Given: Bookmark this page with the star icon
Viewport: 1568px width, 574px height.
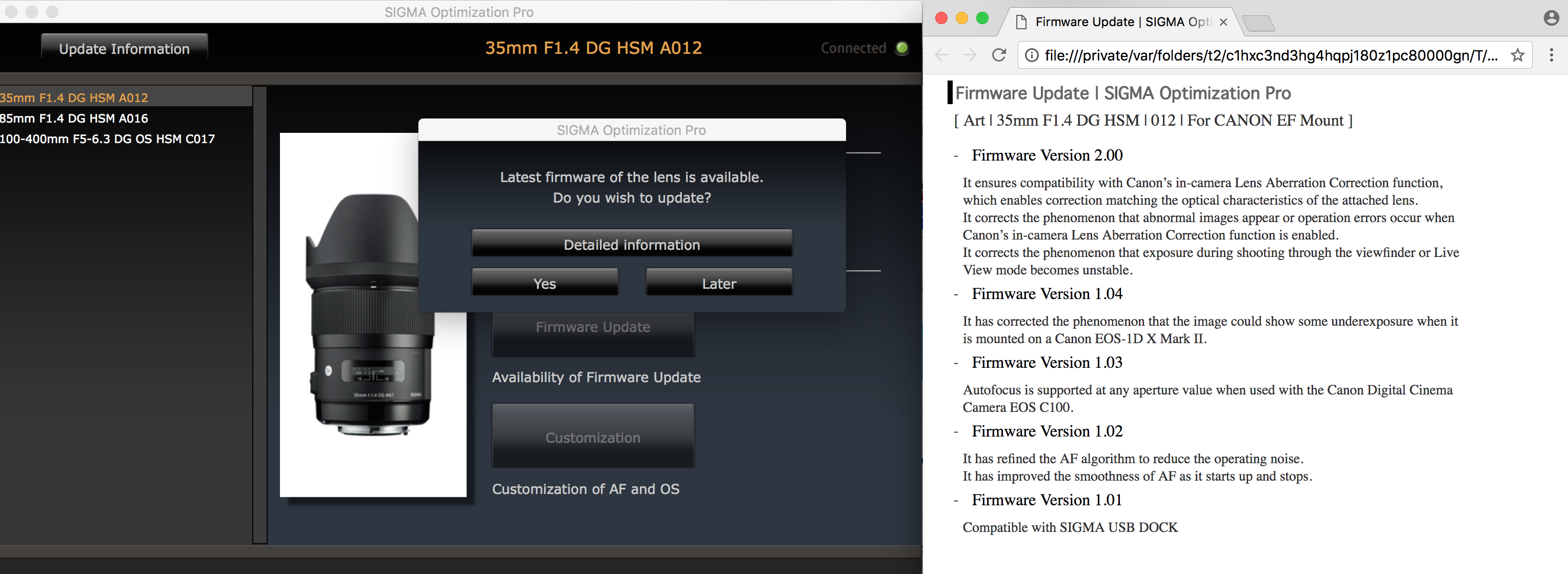Looking at the screenshot, I should (x=1517, y=55).
